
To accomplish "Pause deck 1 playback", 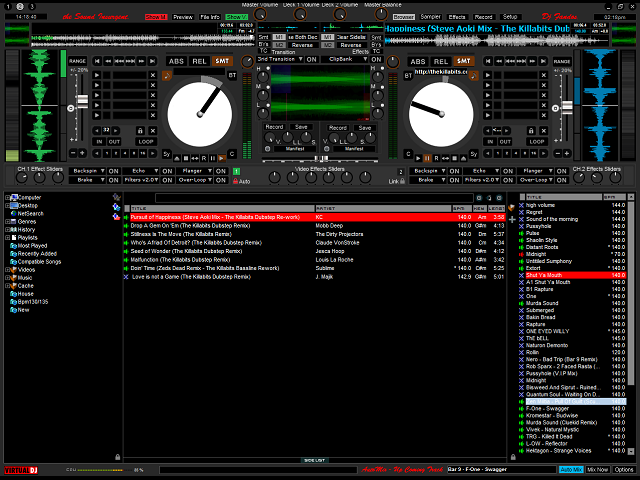I will 213,158.
